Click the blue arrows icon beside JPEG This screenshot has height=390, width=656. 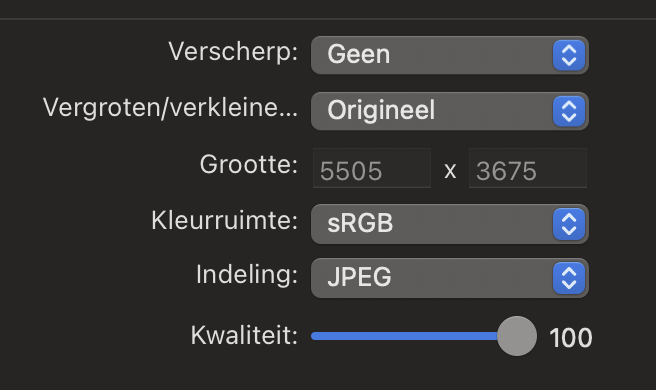(569, 278)
